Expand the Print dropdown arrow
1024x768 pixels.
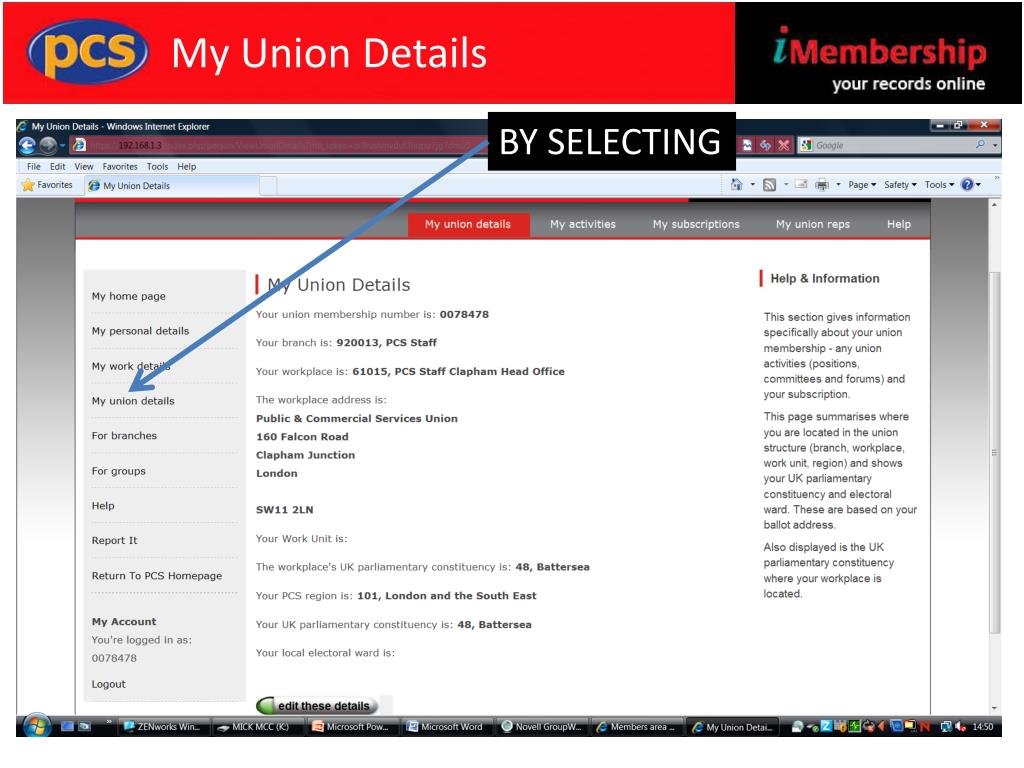pyautogui.click(x=839, y=185)
